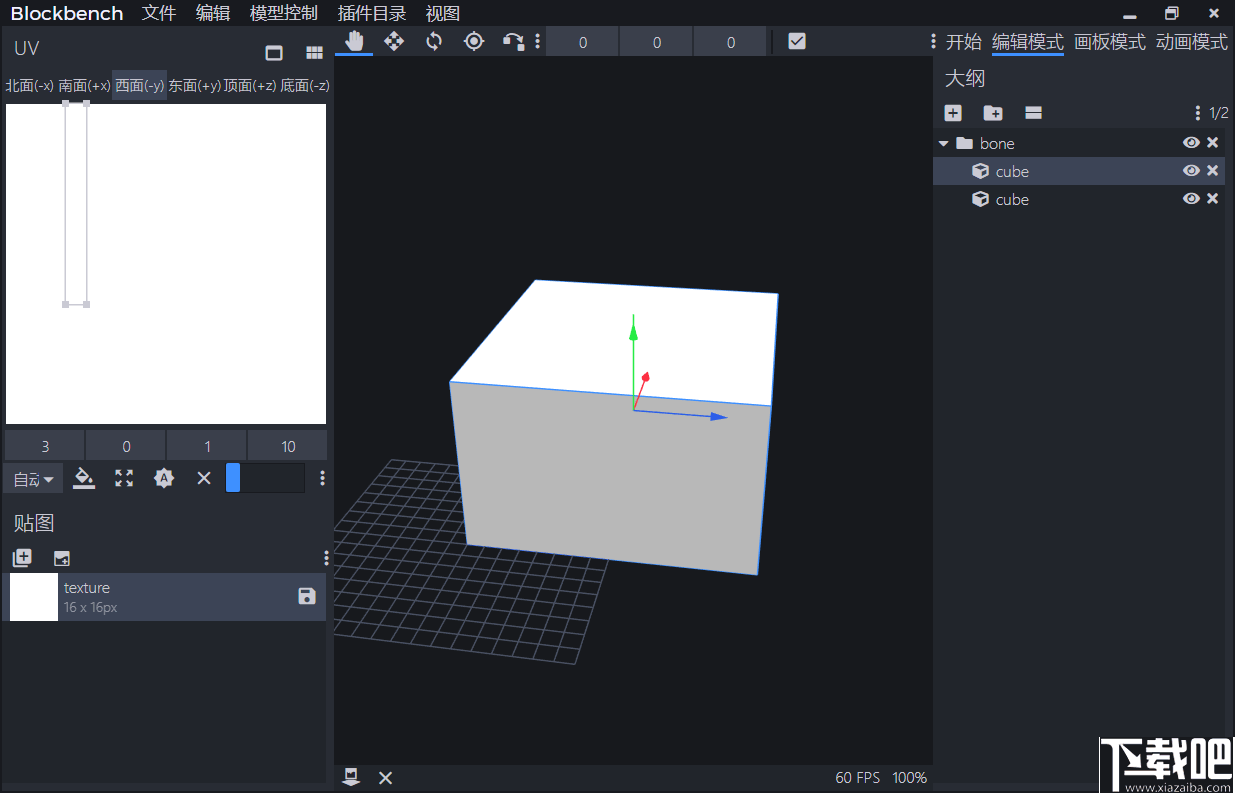Open the 自动 dropdown in UV panel
Image resolution: width=1235 pixels, height=793 pixels.
(33, 478)
